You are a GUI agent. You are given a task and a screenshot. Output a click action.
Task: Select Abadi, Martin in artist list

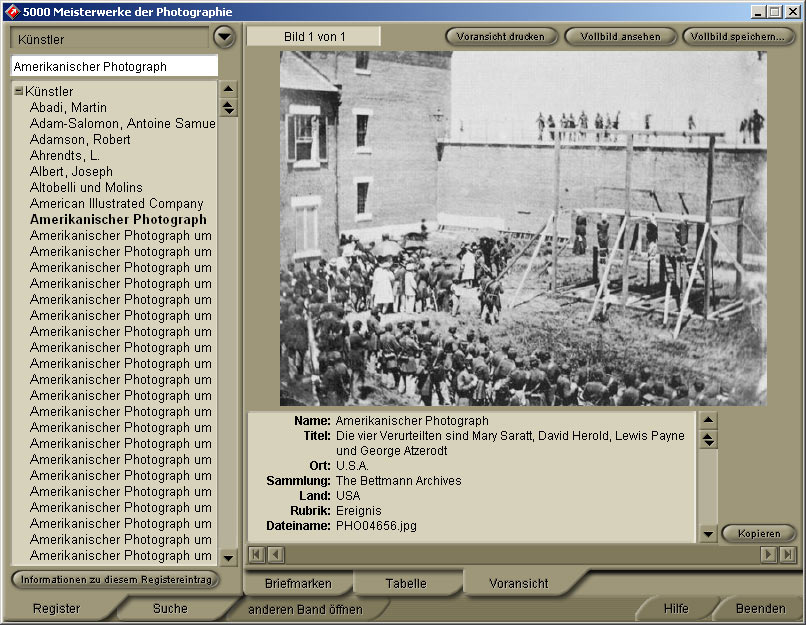(68, 108)
